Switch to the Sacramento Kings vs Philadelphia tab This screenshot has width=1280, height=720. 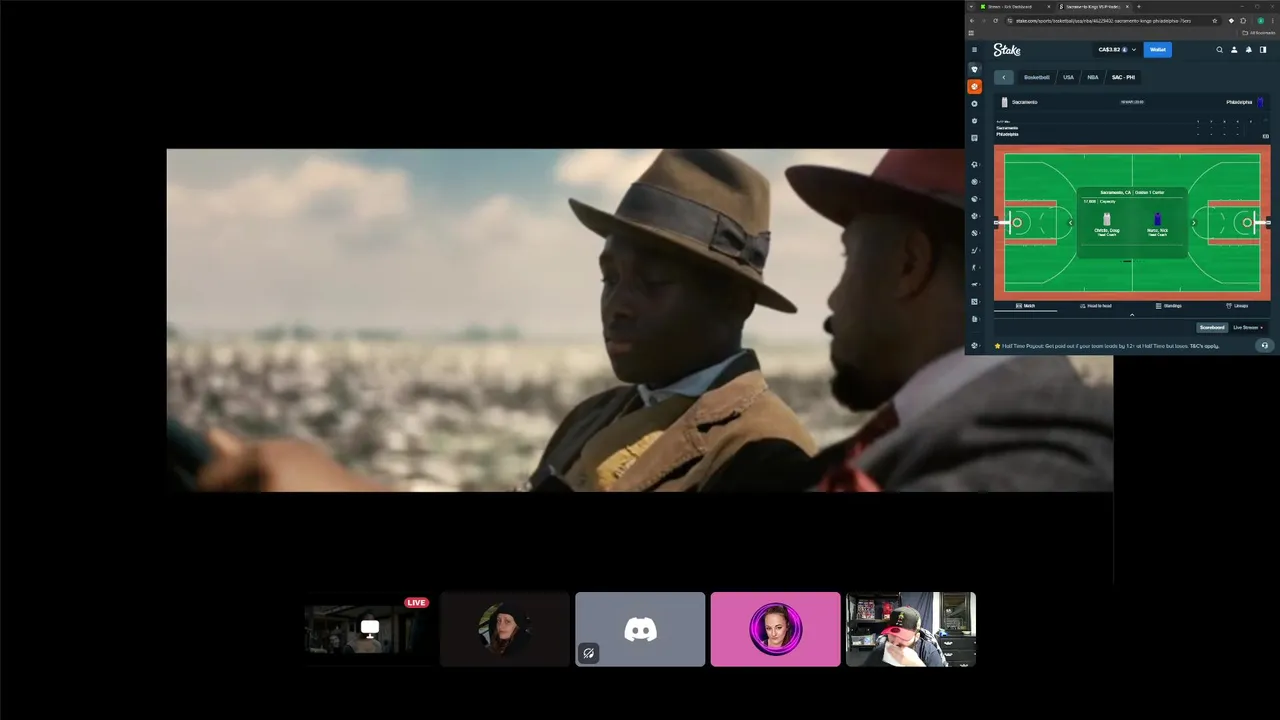tap(1094, 7)
